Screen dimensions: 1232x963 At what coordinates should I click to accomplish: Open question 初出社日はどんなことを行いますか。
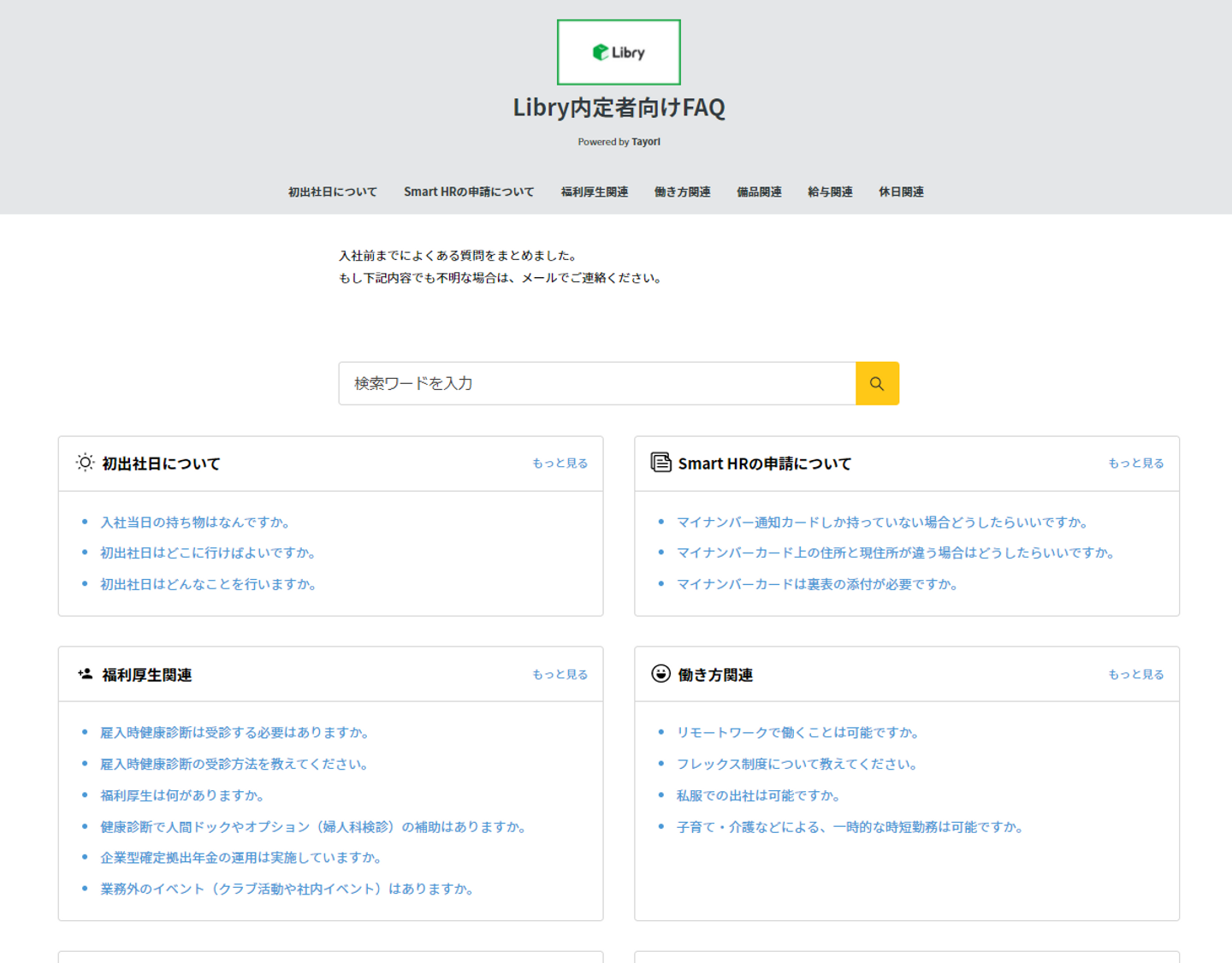click(210, 584)
